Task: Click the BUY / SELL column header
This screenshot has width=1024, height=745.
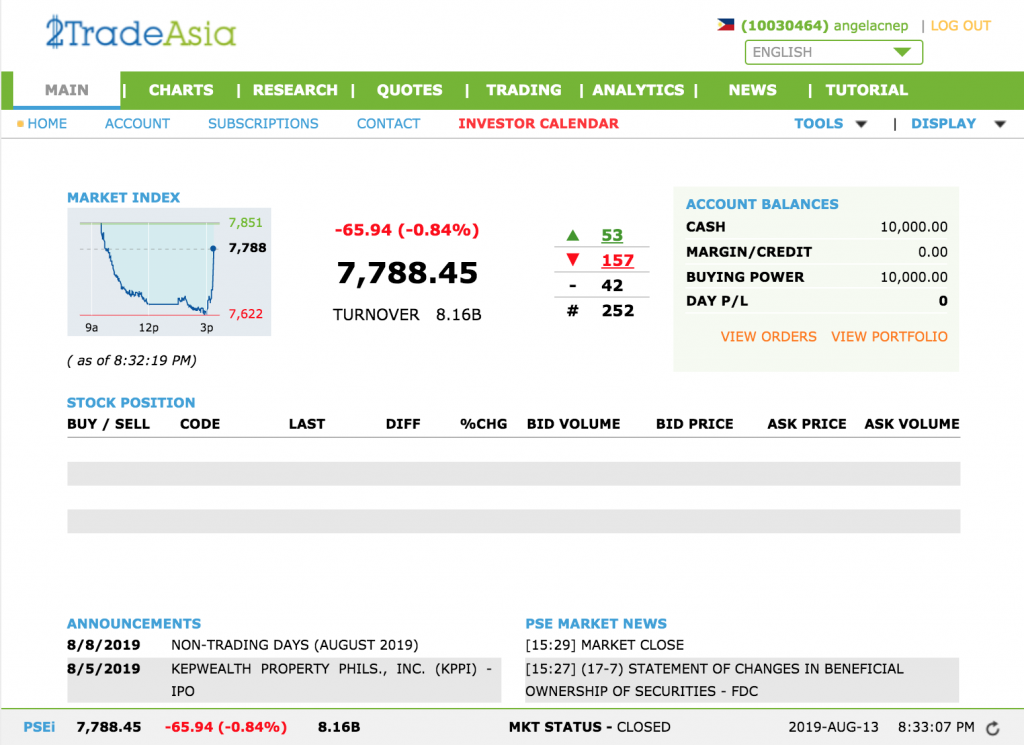Action: click(x=108, y=424)
